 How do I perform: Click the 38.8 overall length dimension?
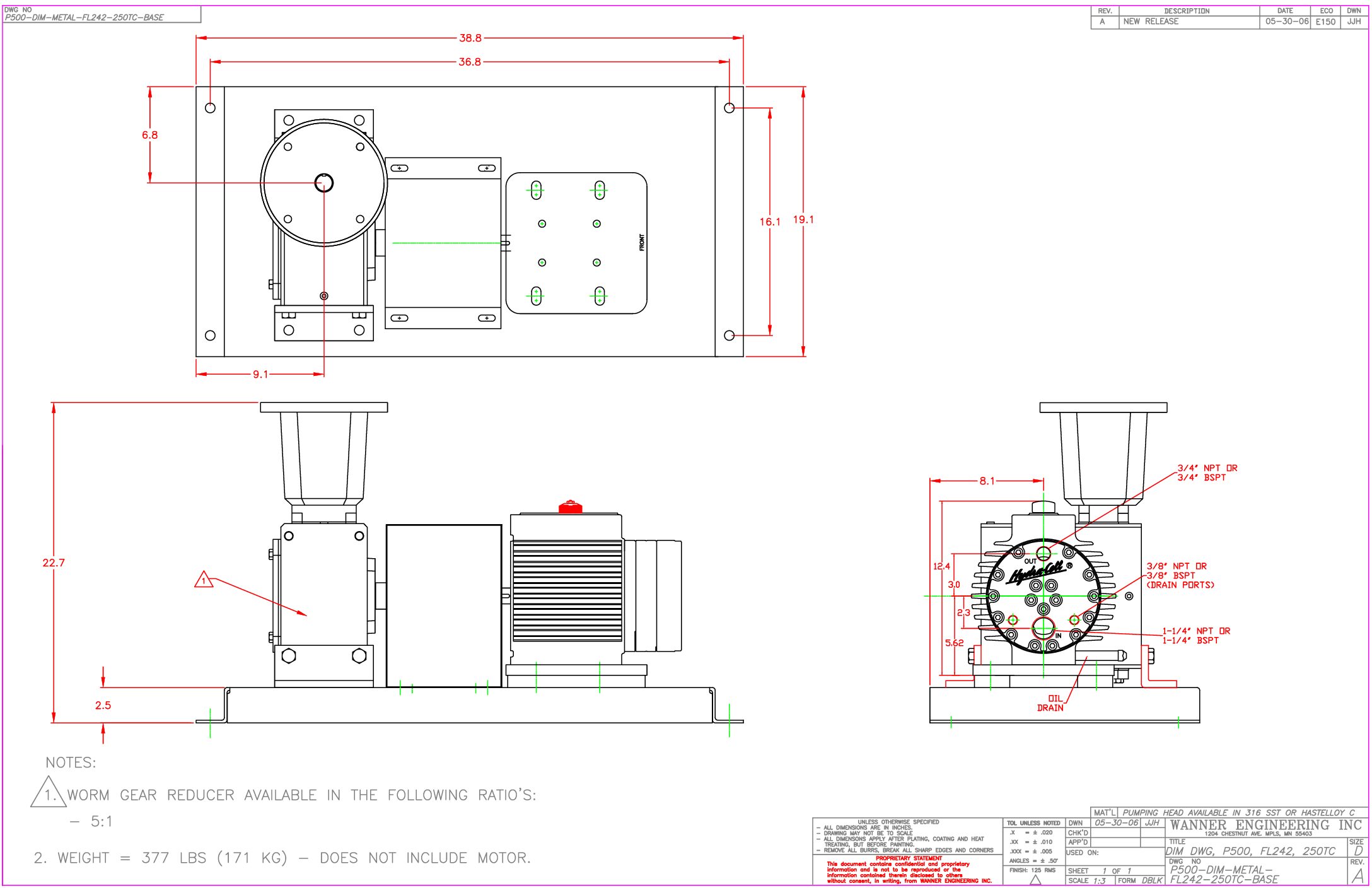tap(470, 38)
